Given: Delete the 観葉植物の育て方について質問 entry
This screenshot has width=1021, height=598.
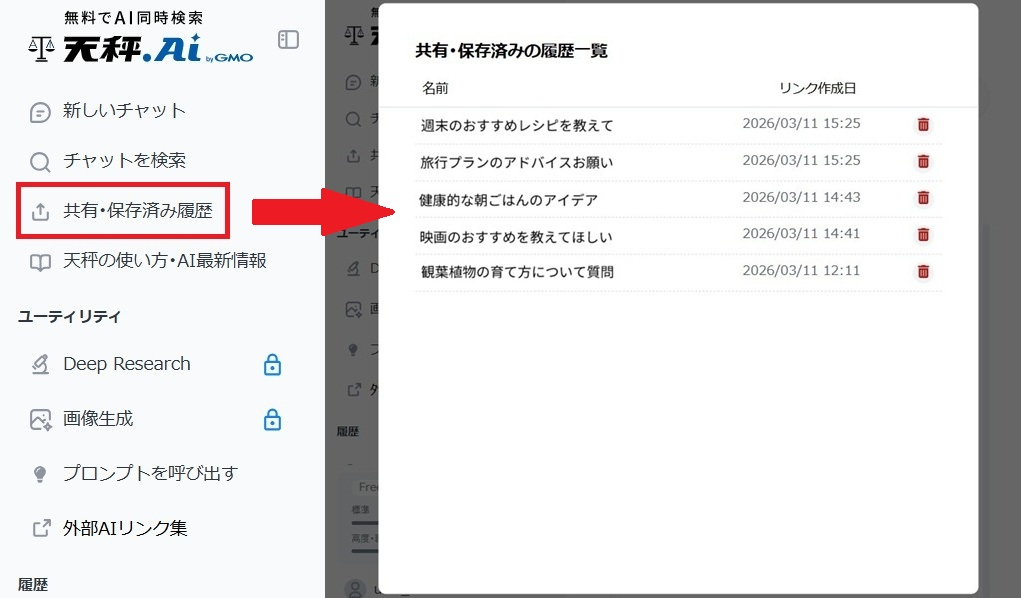Looking at the screenshot, I should point(923,271).
